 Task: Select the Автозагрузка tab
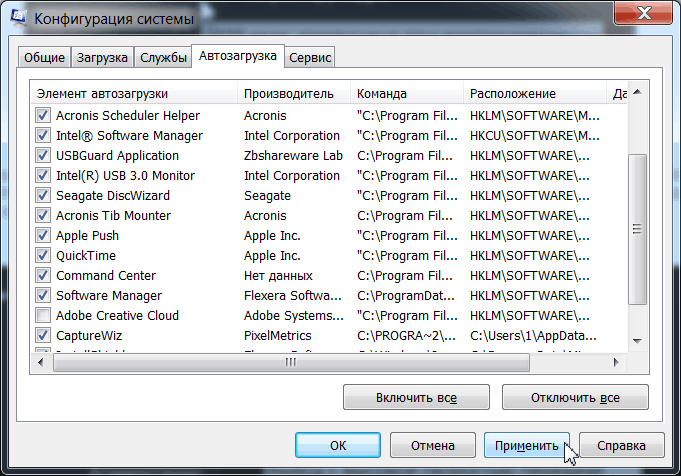click(238, 56)
